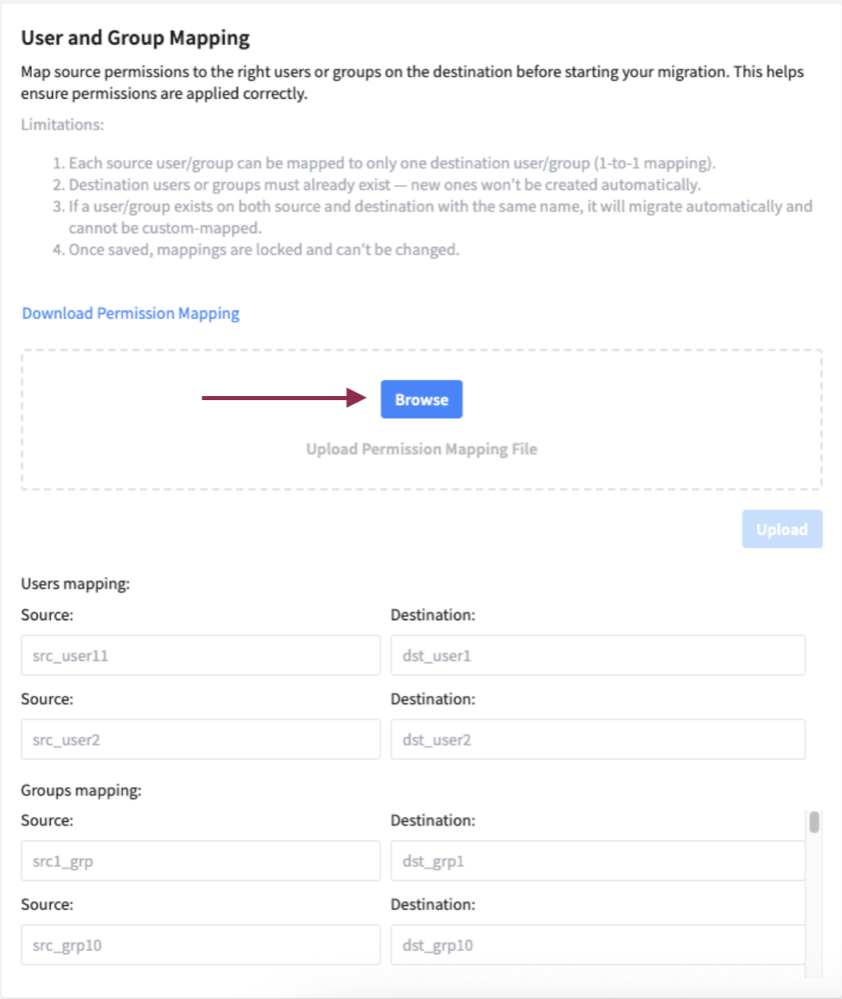Click the Upload button
842x999 pixels.
coord(782,529)
